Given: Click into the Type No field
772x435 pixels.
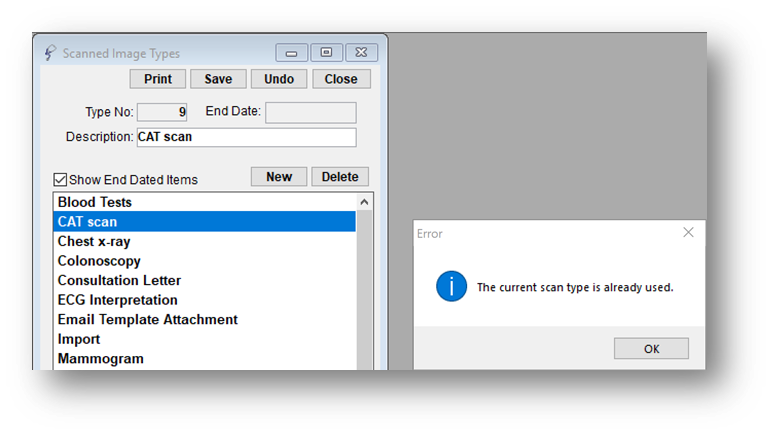Looking at the screenshot, I should coord(162,112).
